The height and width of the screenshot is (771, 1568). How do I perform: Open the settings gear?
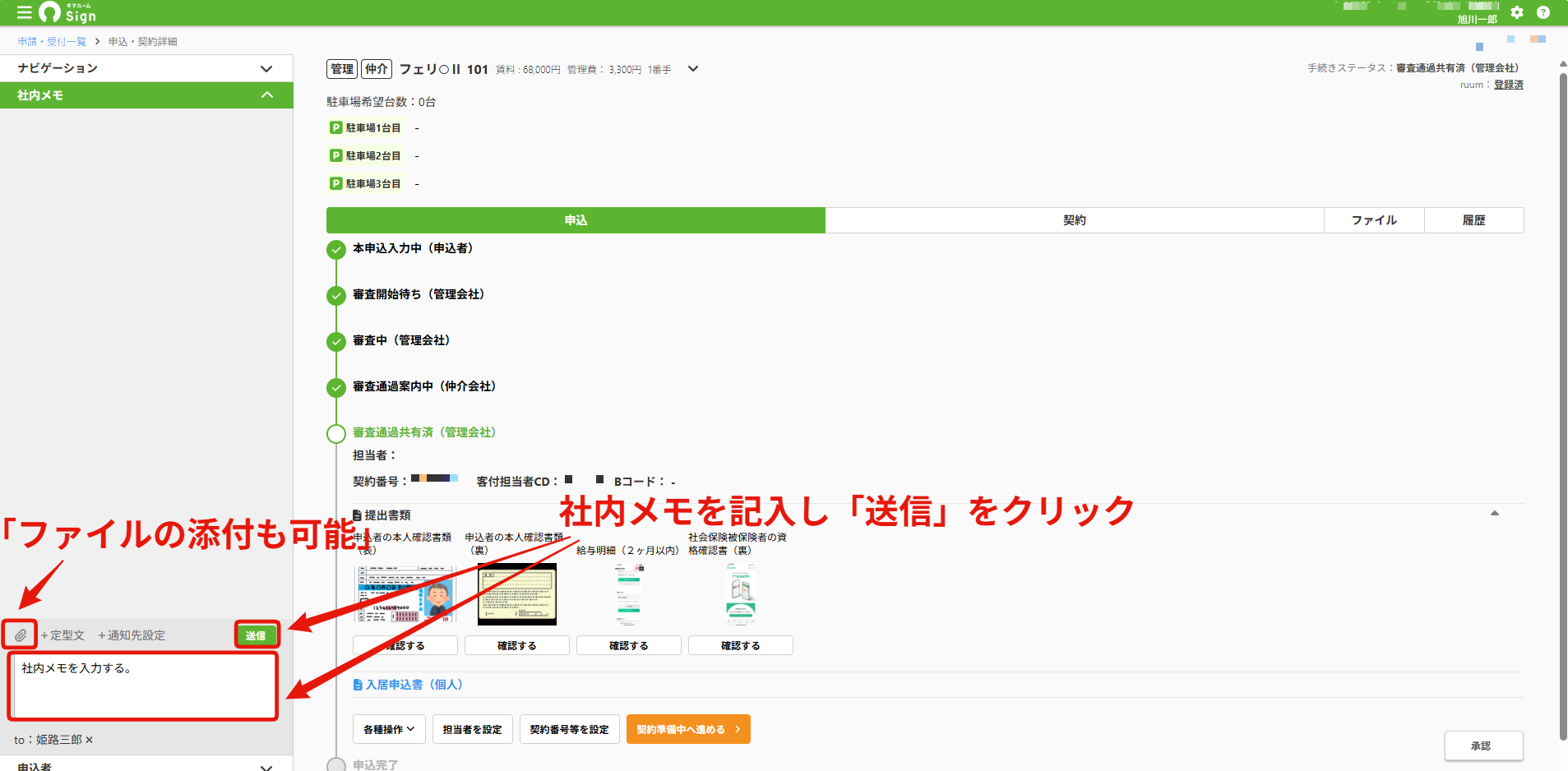(x=1517, y=12)
